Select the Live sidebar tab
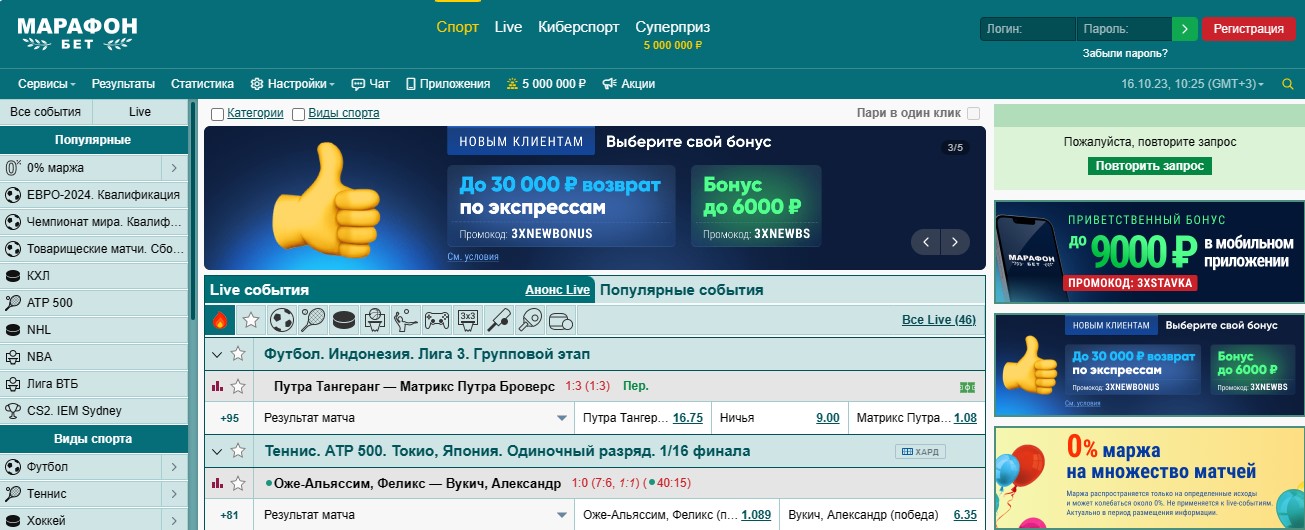The image size is (1305, 530). pyautogui.click(x=140, y=112)
